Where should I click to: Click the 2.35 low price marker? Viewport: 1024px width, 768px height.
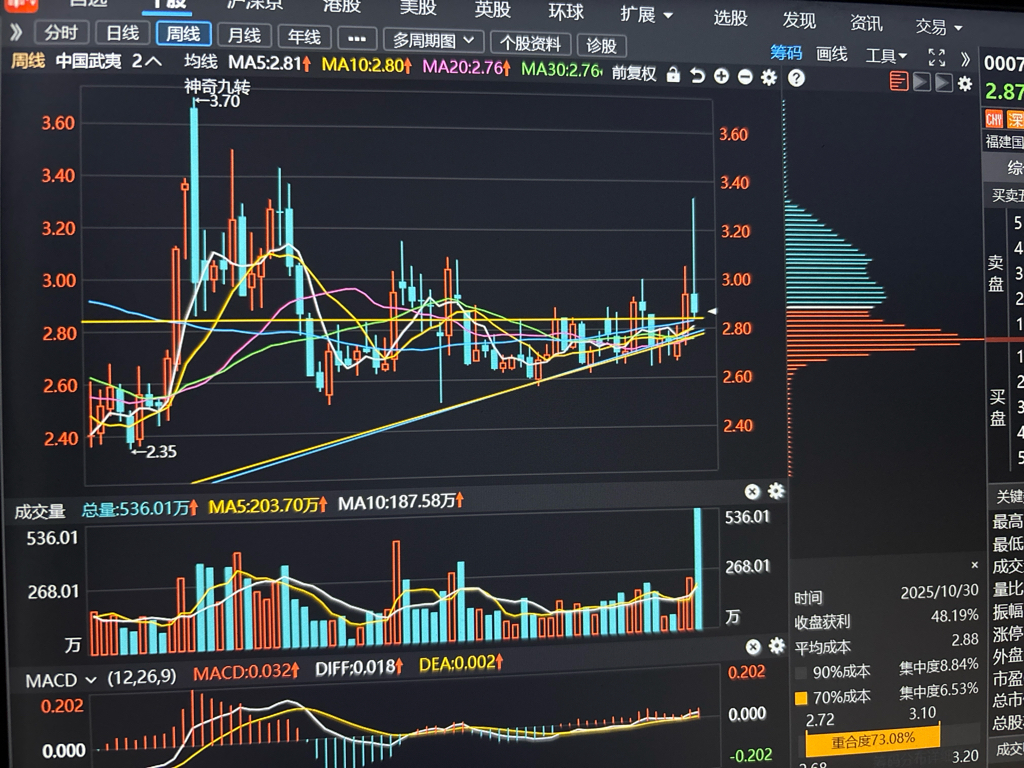click(x=153, y=451)
